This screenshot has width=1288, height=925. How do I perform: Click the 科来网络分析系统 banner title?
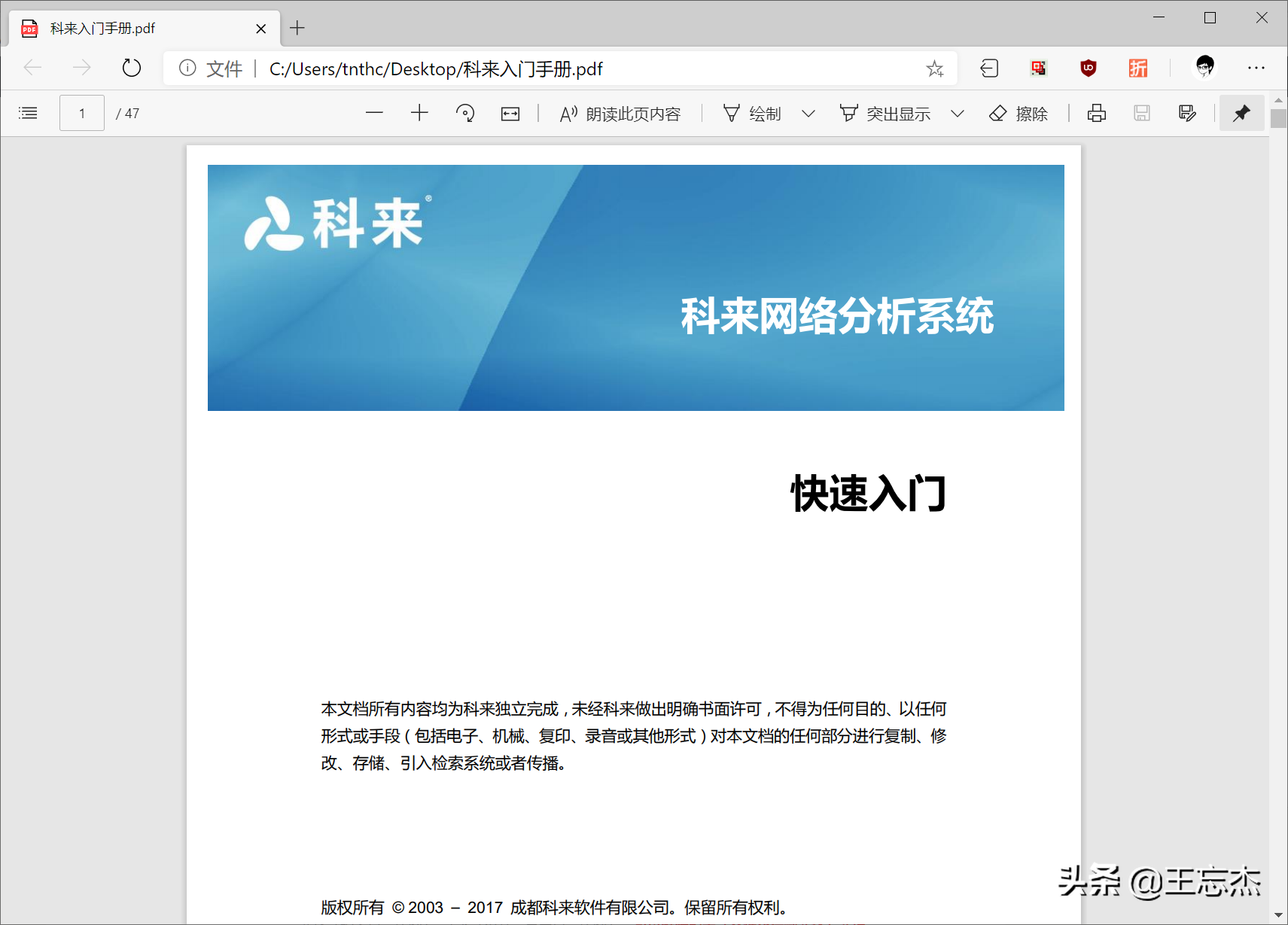[837, 315]
